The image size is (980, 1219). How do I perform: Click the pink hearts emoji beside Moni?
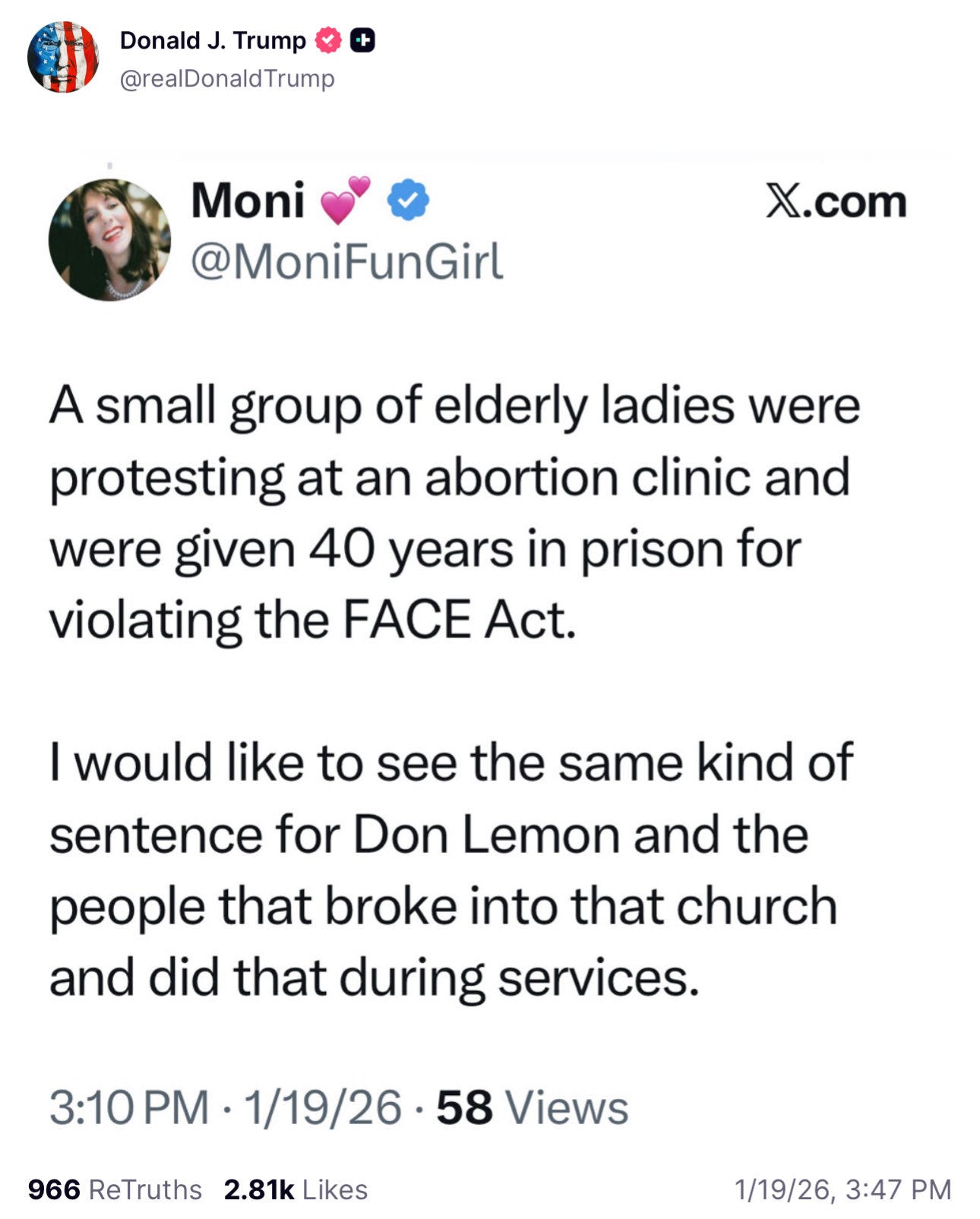pyautogui.click(x=345, y=201)
